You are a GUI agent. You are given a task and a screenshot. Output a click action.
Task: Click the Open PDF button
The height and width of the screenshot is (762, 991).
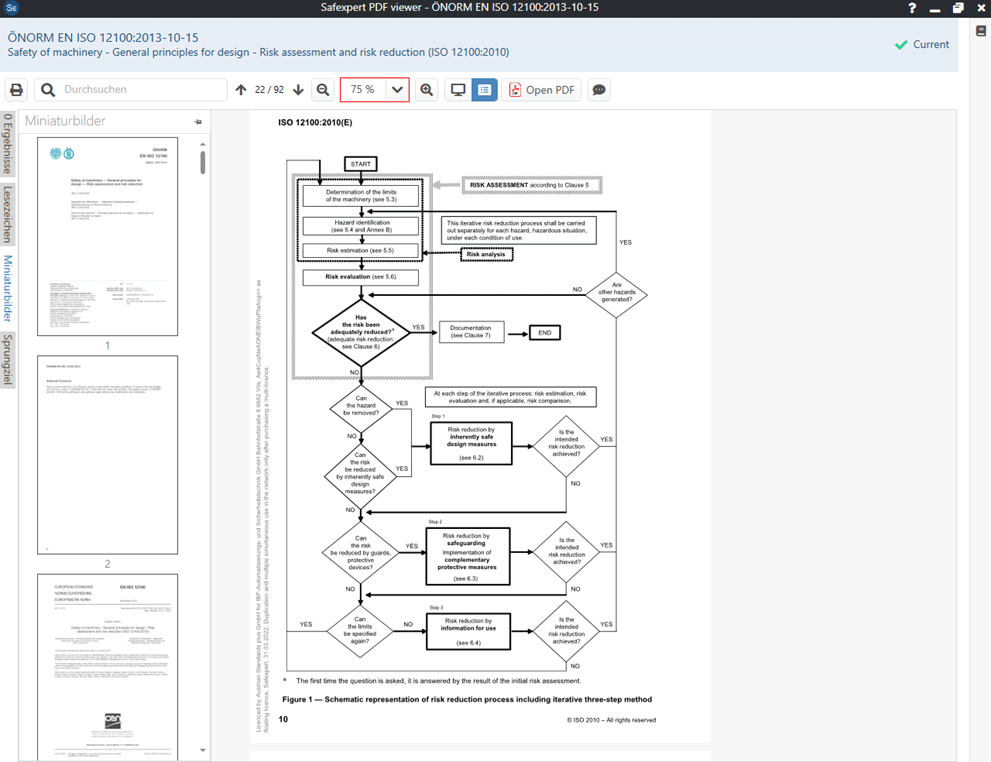click(x=542, y=90)
